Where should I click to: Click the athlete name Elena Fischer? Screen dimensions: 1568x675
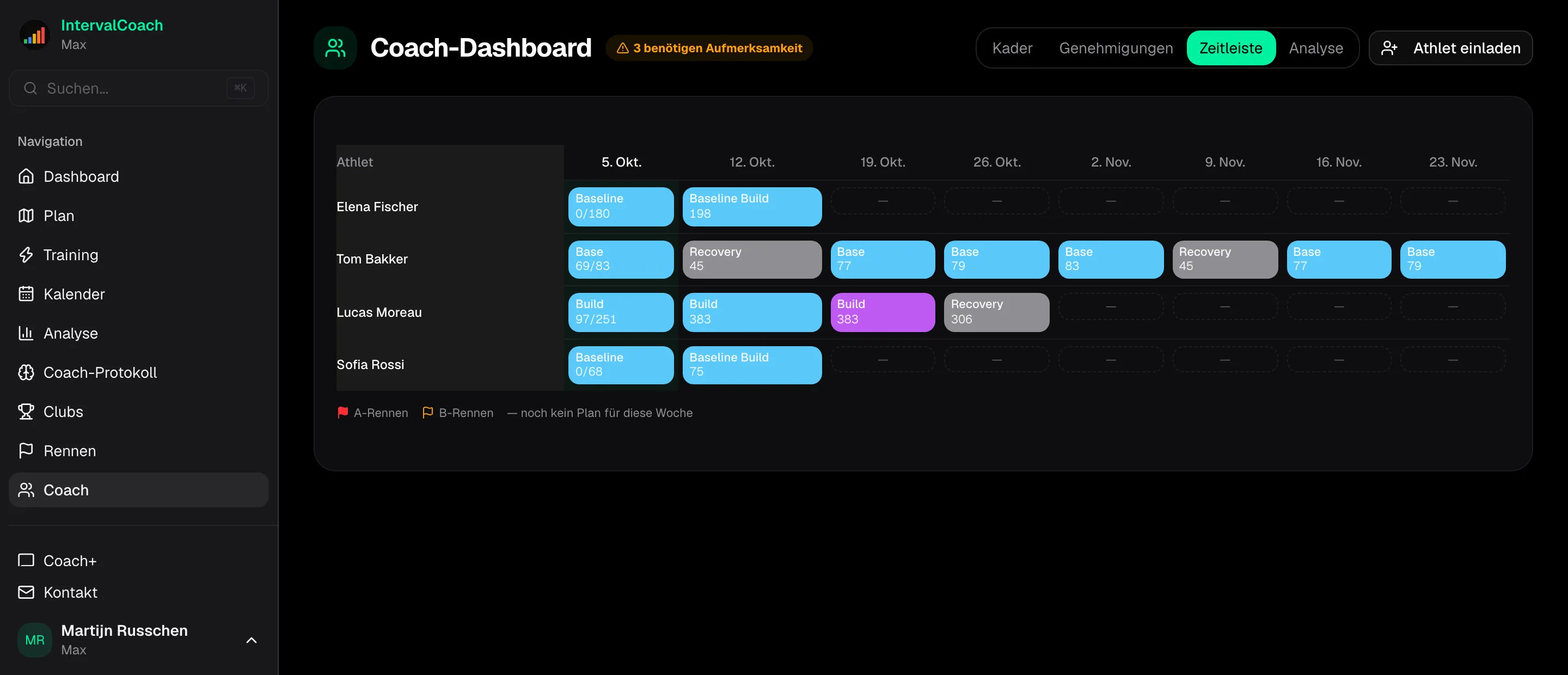point(377,207)
